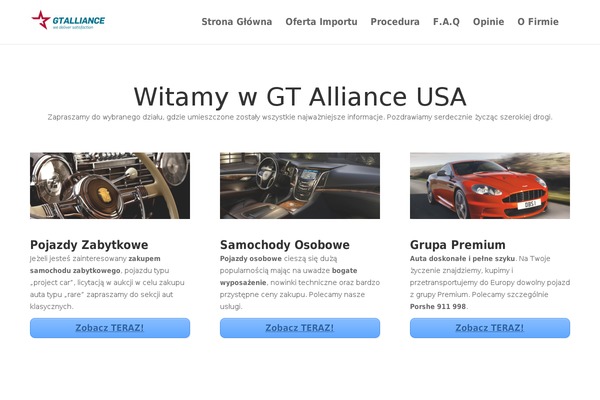The width and height of the screenshot is (600, 400).
Task: Click the GT Alliance star logo
Action: pos(68,20)
